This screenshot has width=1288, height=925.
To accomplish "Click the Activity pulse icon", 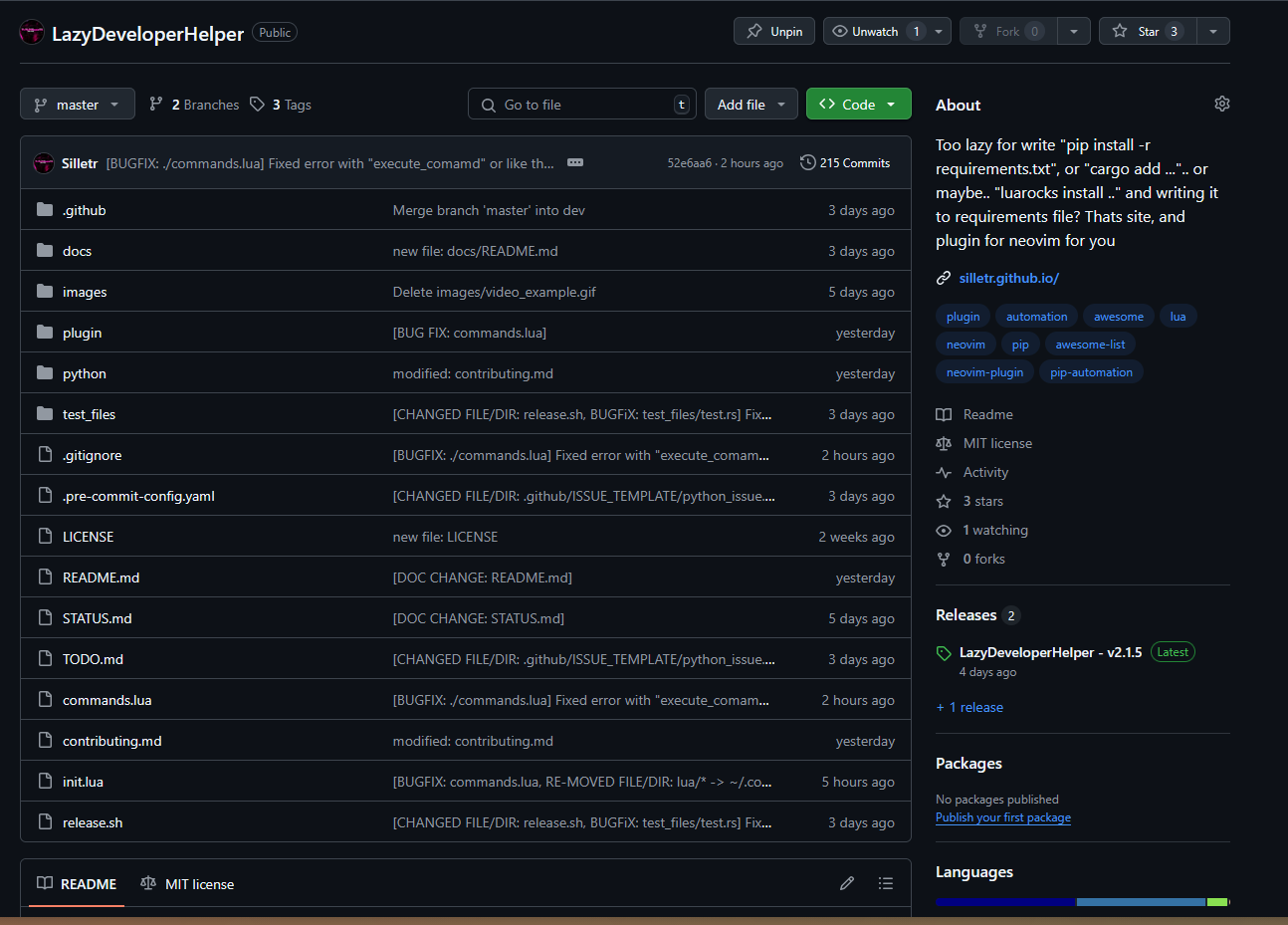I will point(944,472).
